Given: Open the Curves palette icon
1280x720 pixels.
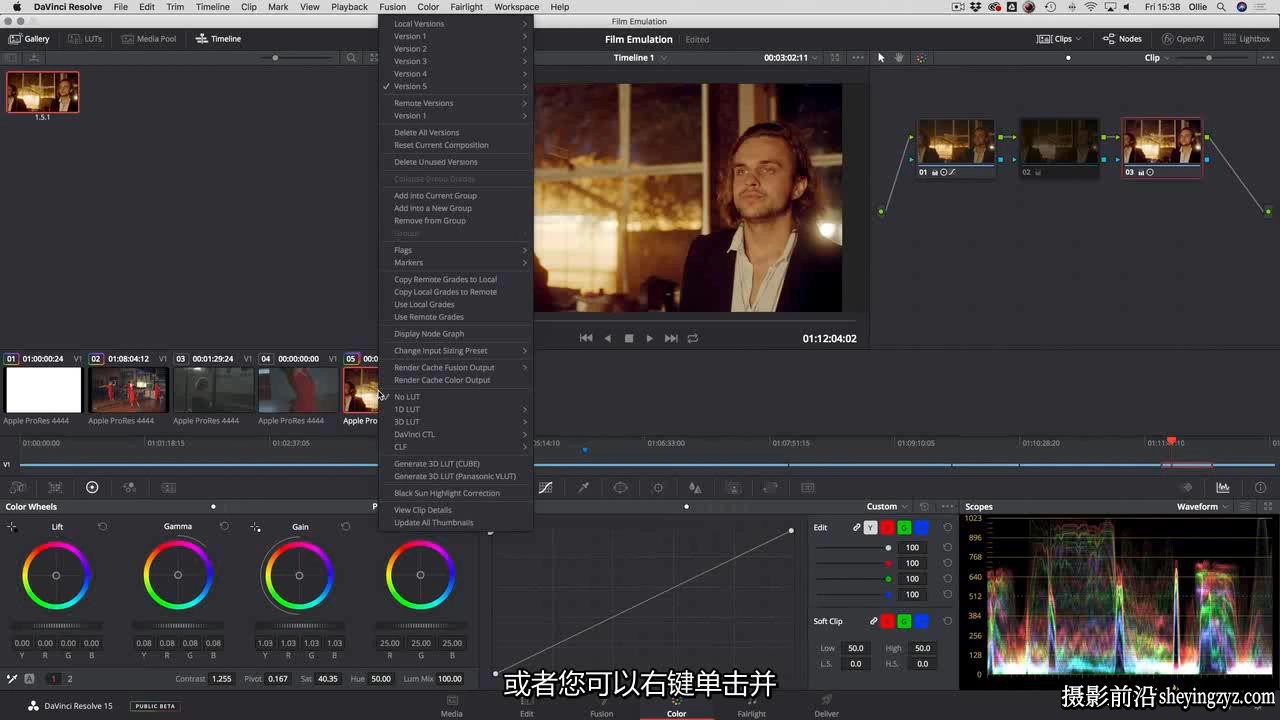Looking at the screenshot, I should [x=546, y=488].
